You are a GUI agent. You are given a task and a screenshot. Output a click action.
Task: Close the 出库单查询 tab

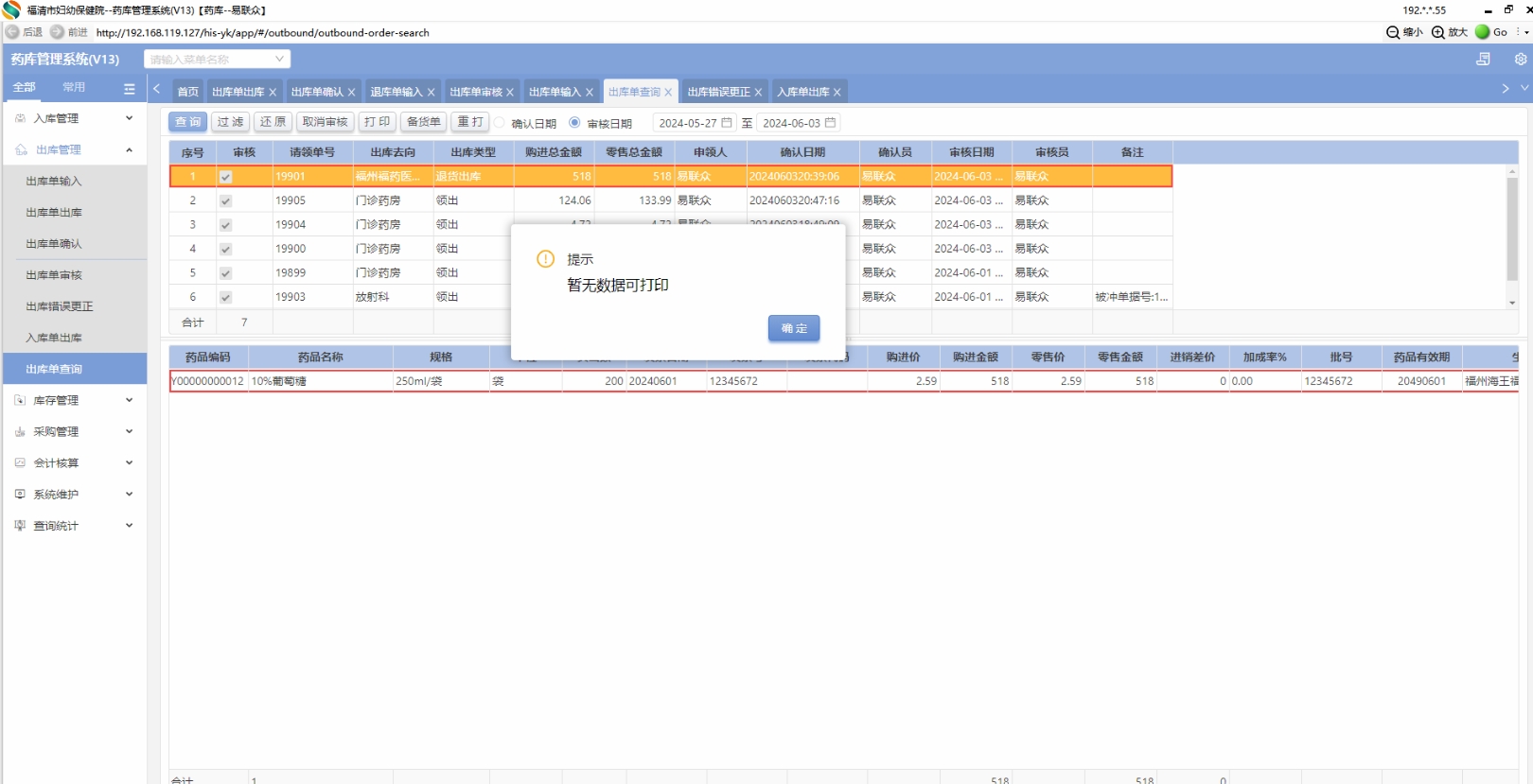point(668,92)
